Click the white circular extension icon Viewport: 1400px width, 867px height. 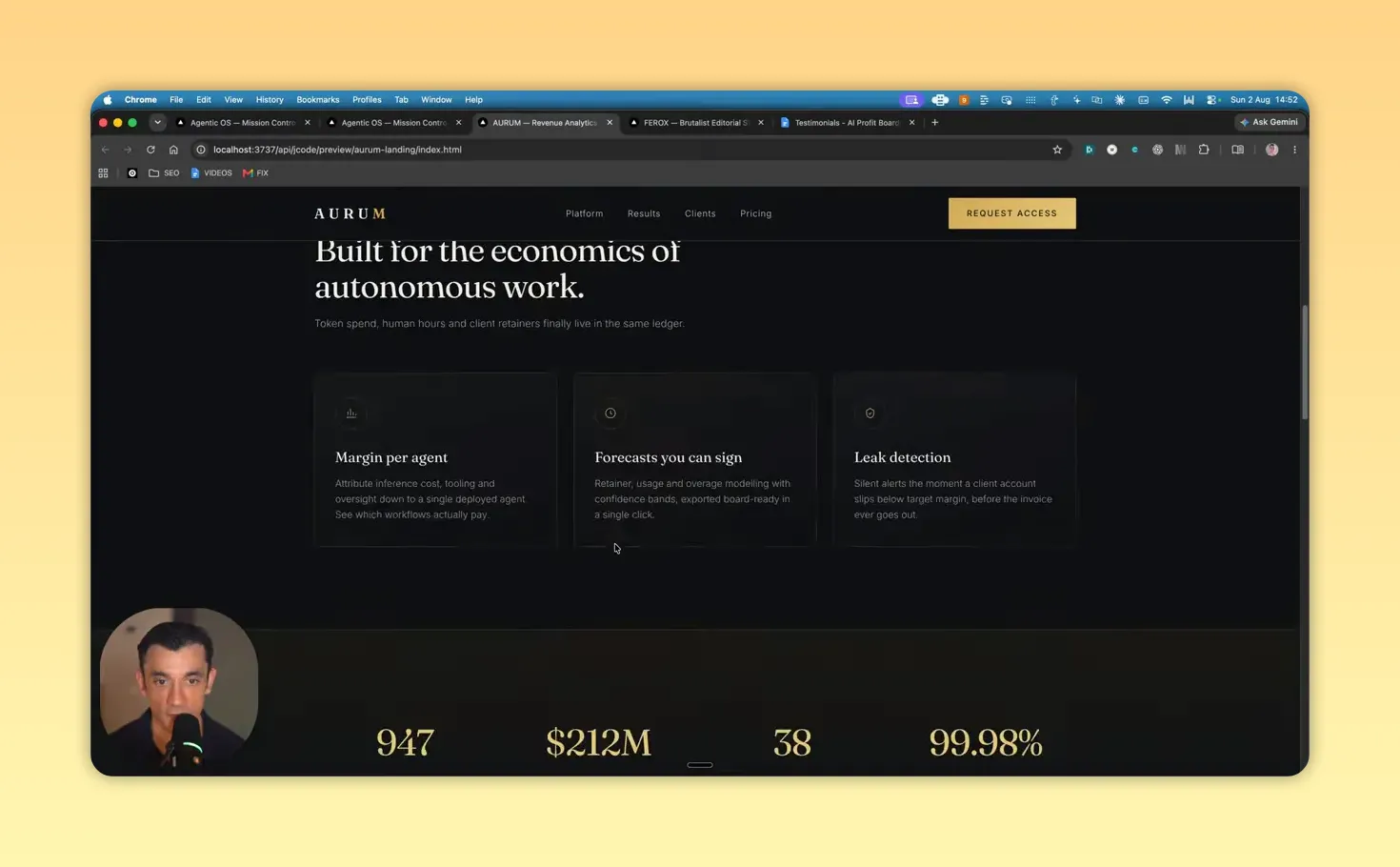pos(1111,150)
